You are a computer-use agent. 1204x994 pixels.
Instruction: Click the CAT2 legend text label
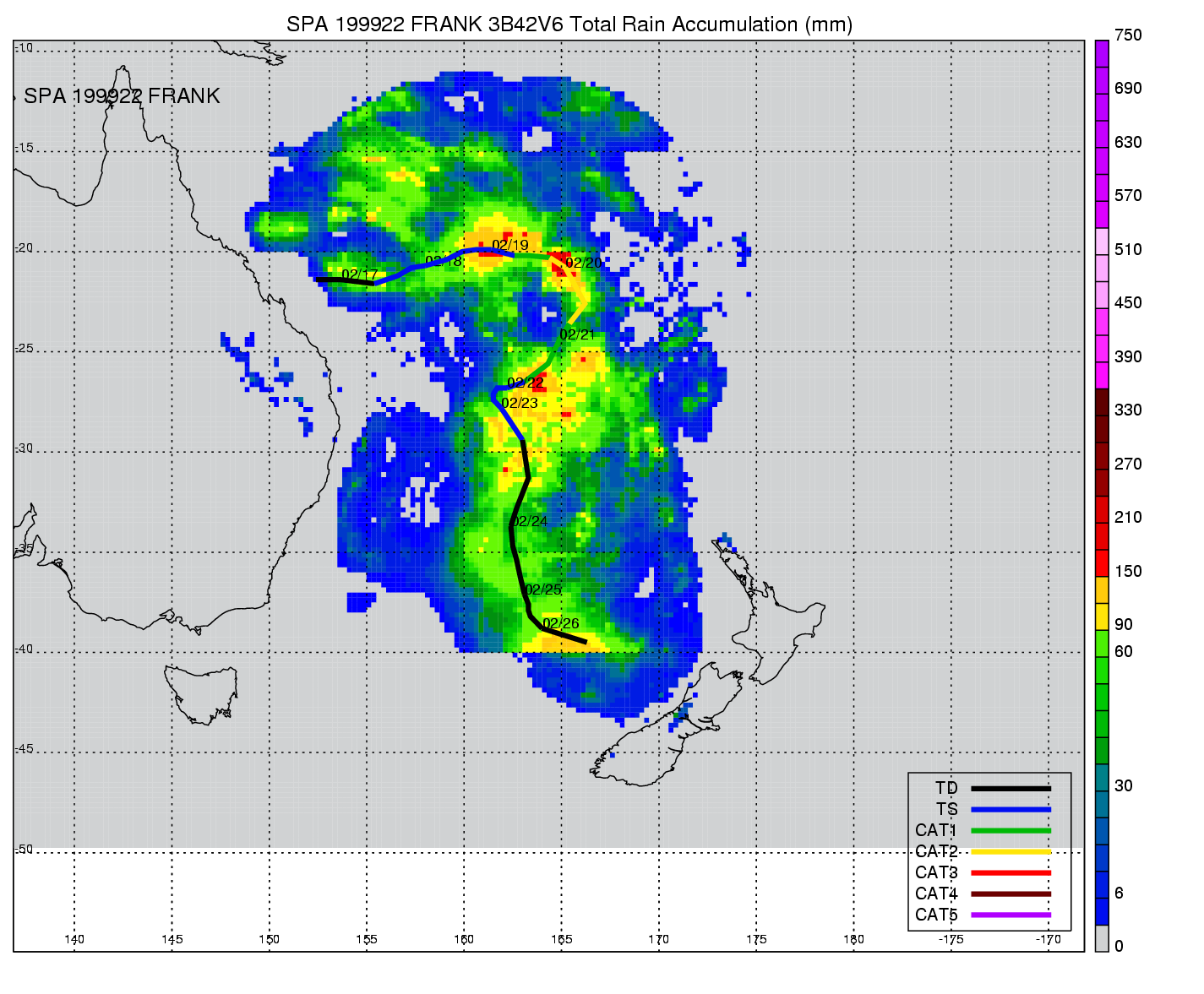pos(936,851)
